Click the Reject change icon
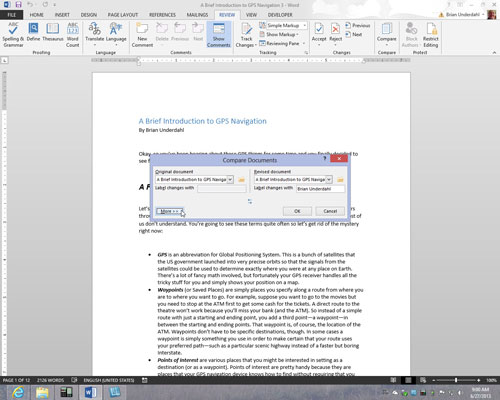Viewport: 500px width, 400px height. coord(335,29)
